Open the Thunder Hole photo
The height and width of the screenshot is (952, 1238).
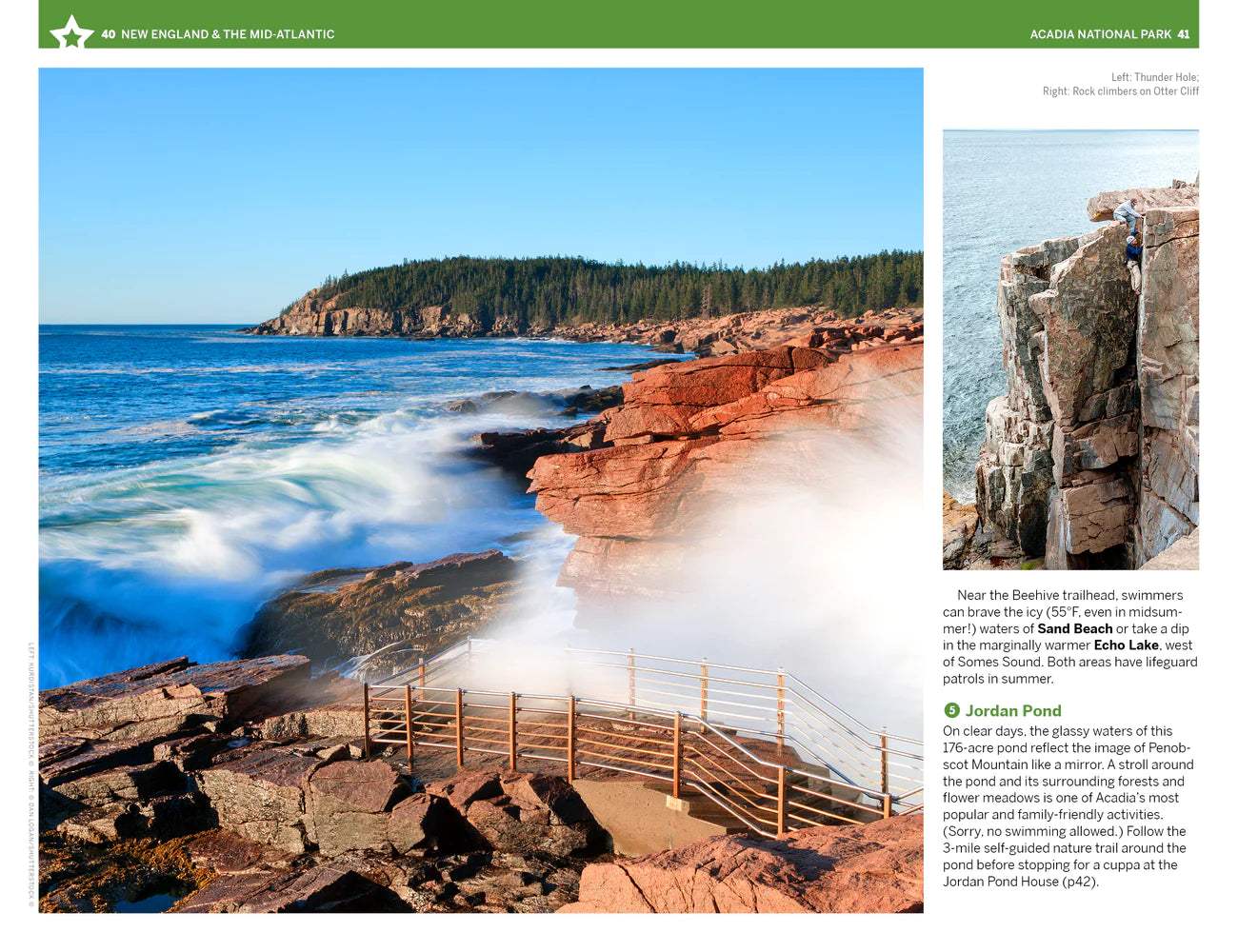click(x=481, y=490)
